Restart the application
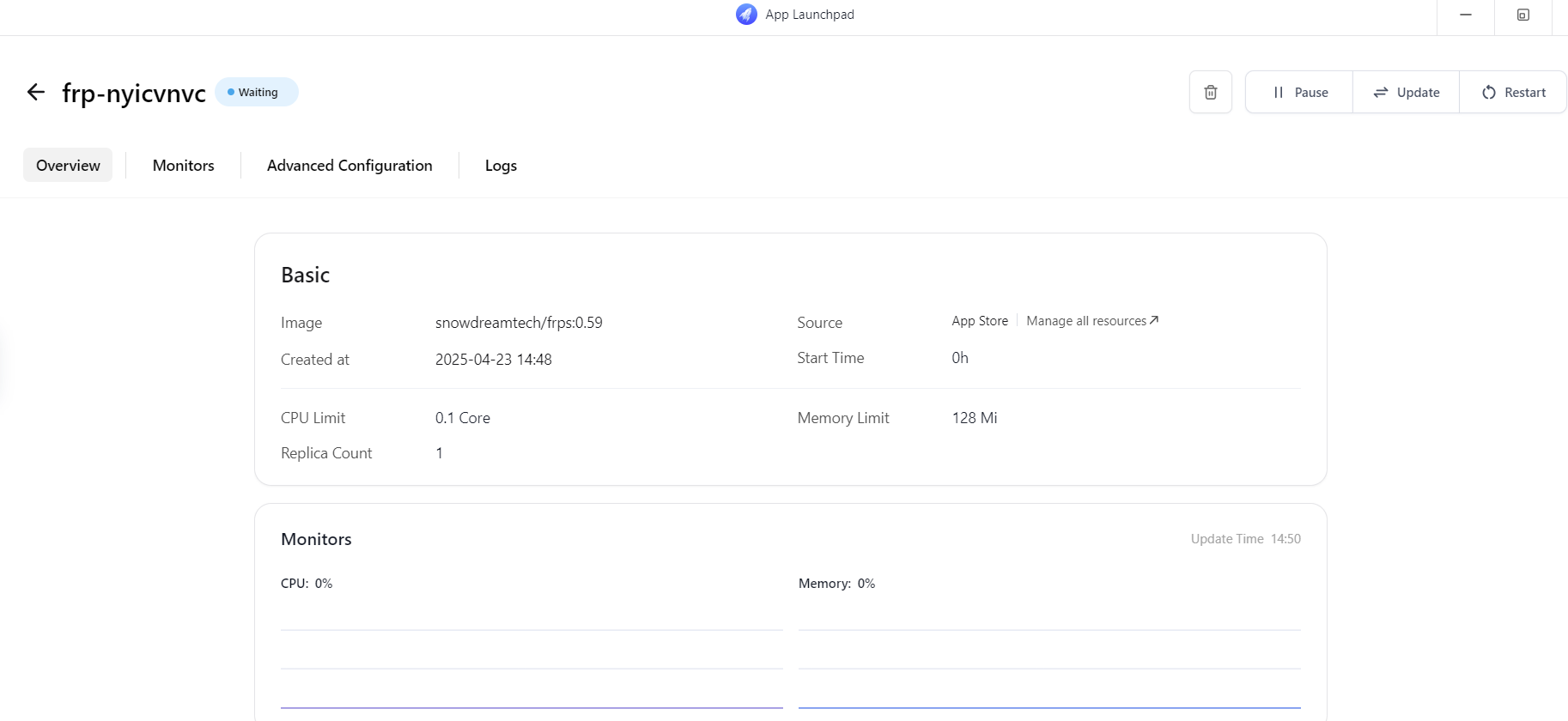 click(1513, 92)
